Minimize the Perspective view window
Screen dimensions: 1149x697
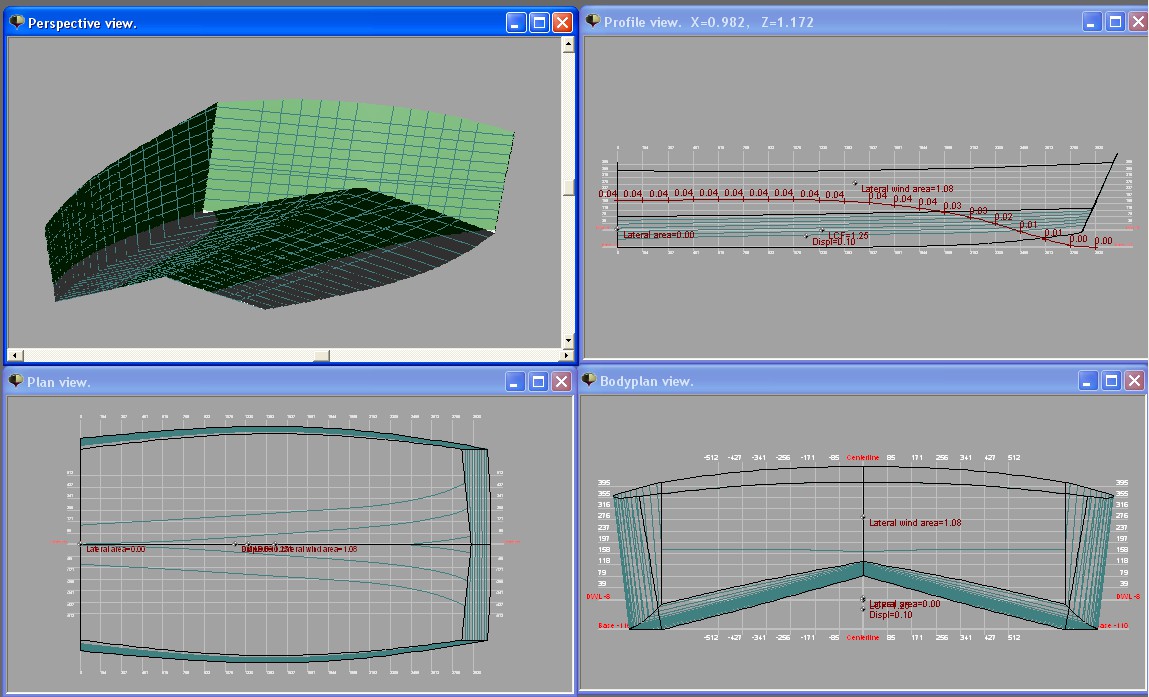516,23
